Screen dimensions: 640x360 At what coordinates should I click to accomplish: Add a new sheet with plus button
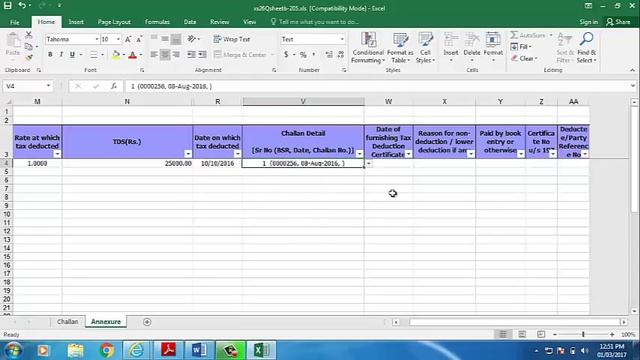(x=147, y=322)
